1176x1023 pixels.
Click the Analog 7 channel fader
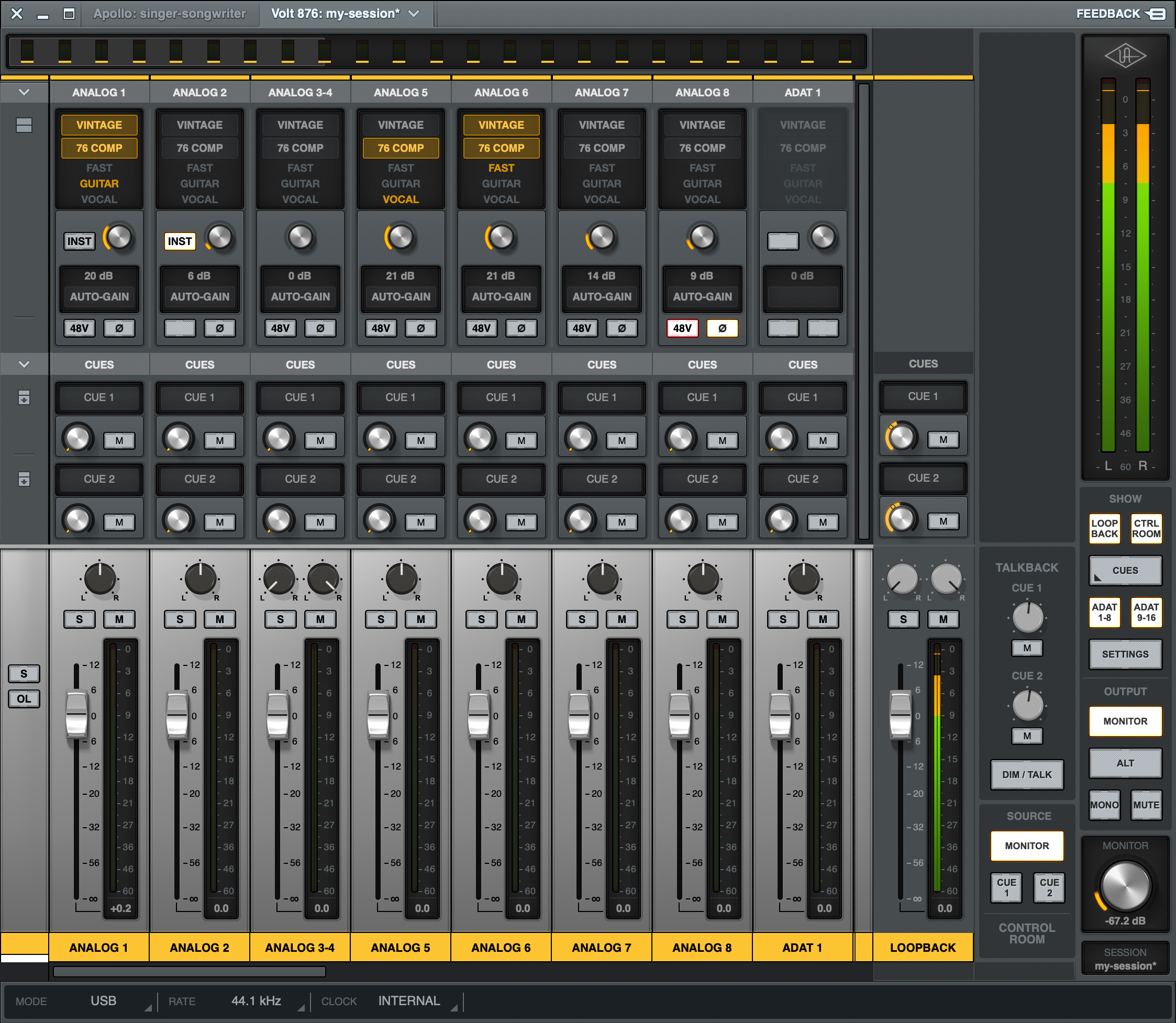coord(579,715)
